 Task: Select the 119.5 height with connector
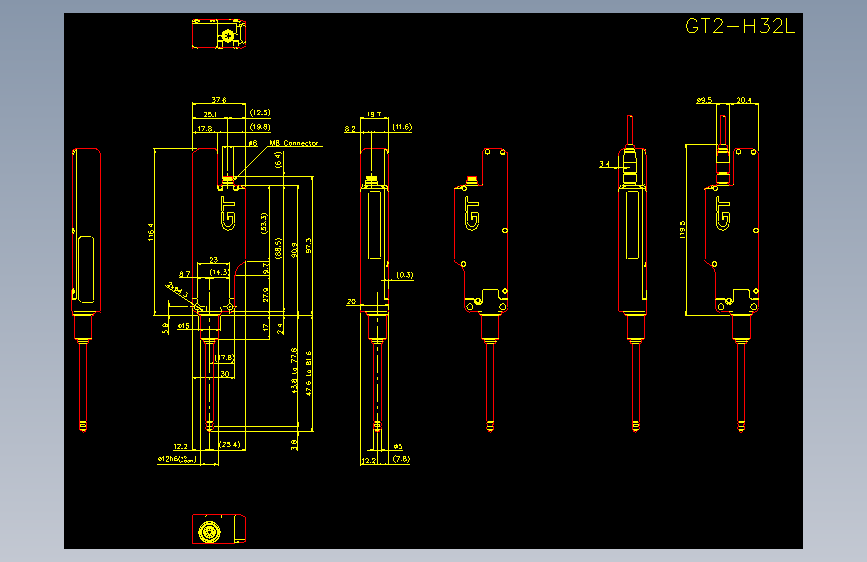(x=682, y=230)
